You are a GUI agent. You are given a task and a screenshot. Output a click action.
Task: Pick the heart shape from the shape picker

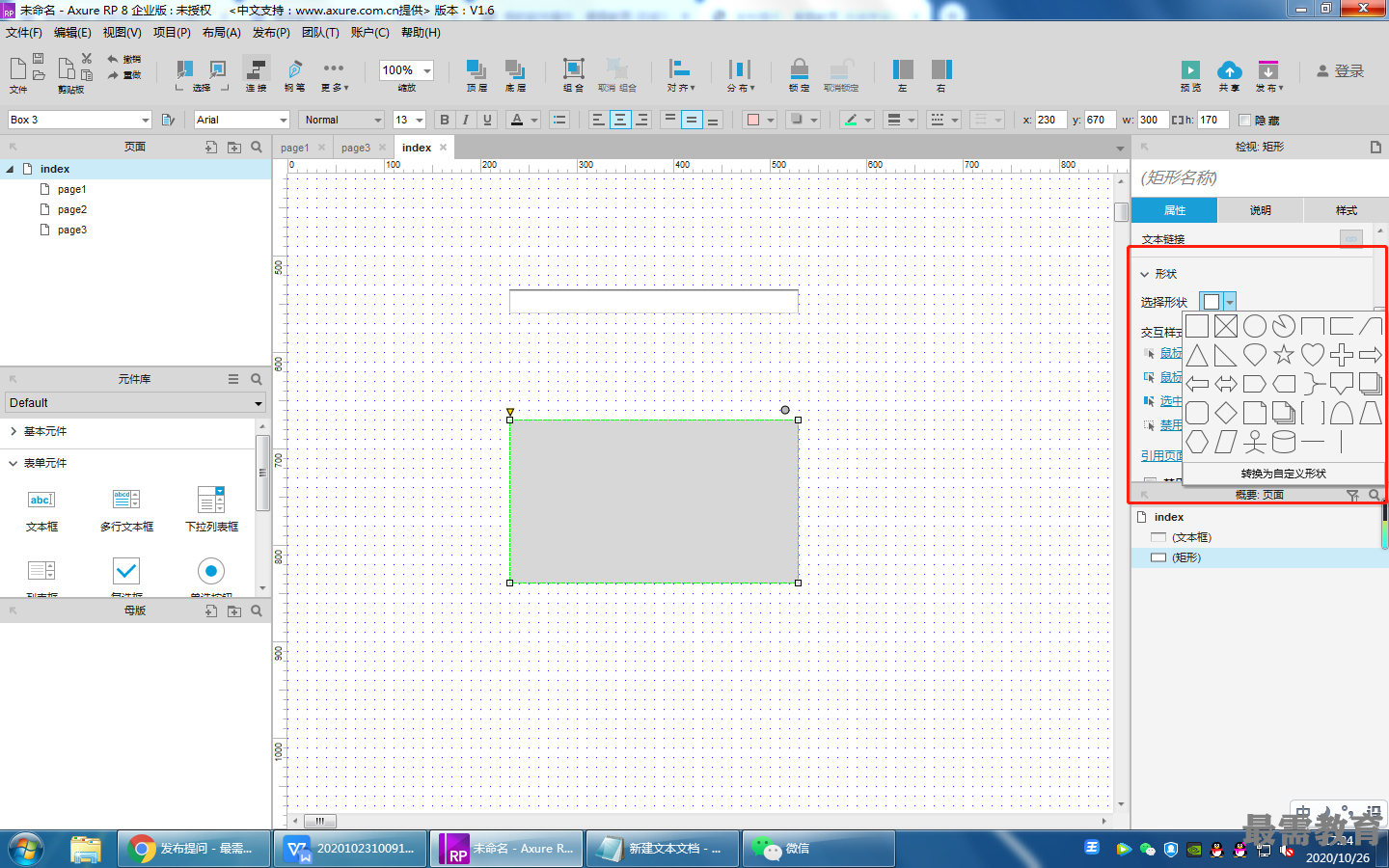click(x=1313, y=355)
